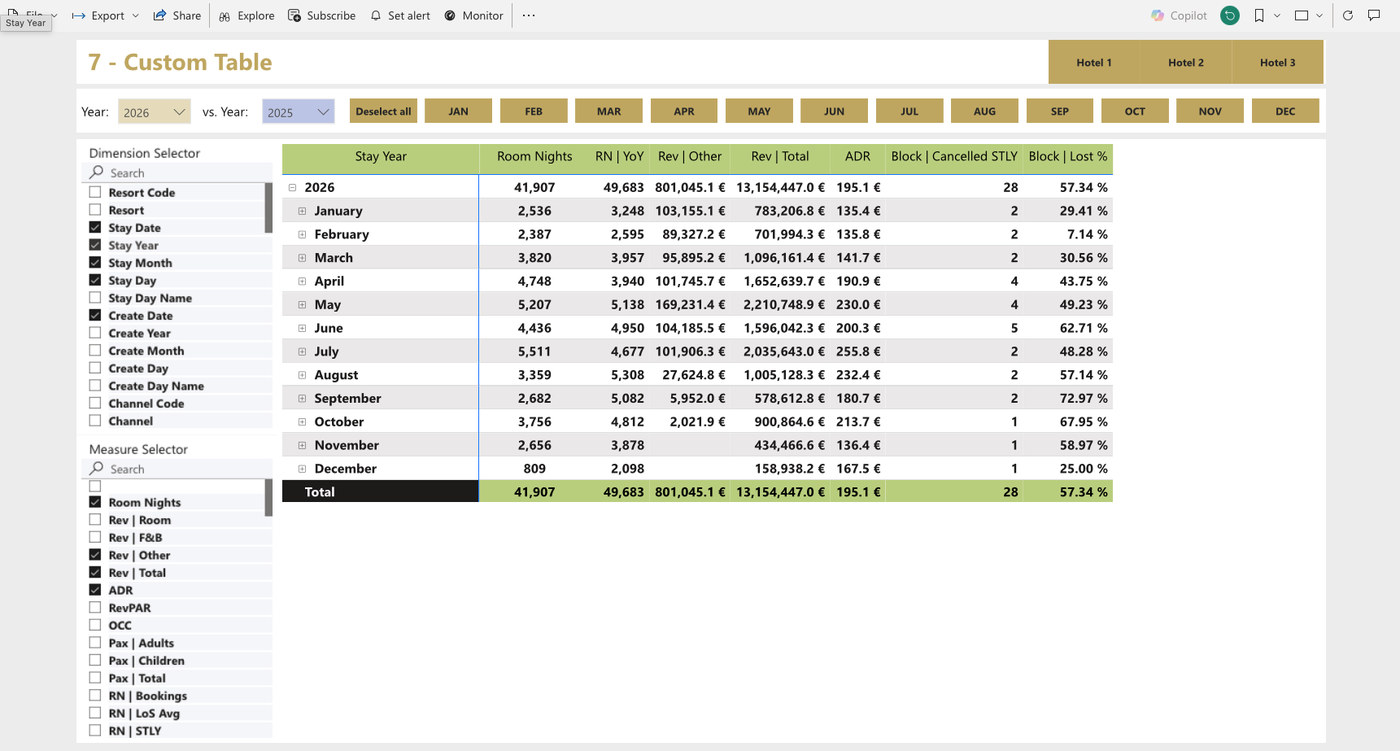The width and height of the screenshot is (1400, 751).
Task: Filter by the APR month button
Action: pyautogui.click(x=684, y=111)
